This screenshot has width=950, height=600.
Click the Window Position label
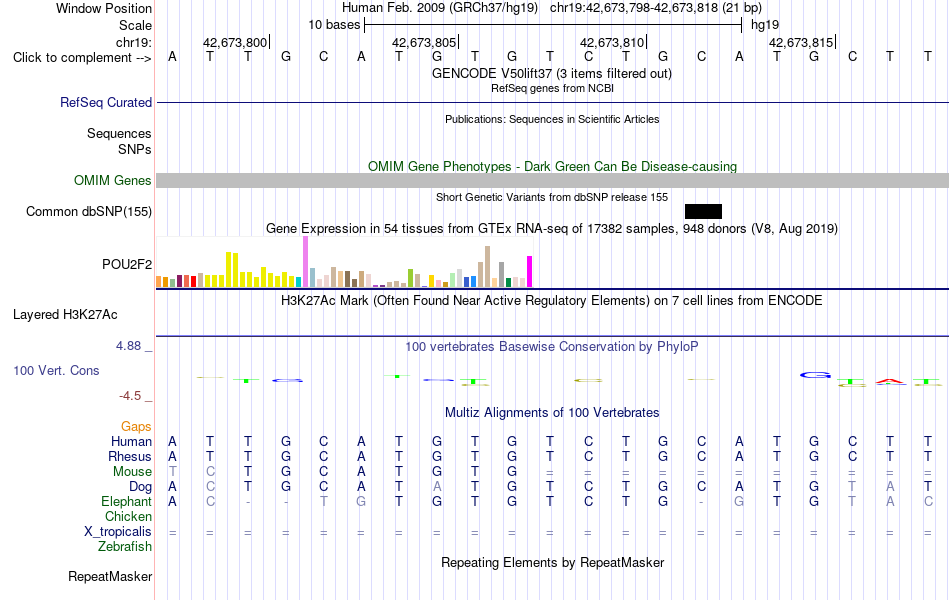[x=104, y=8]
